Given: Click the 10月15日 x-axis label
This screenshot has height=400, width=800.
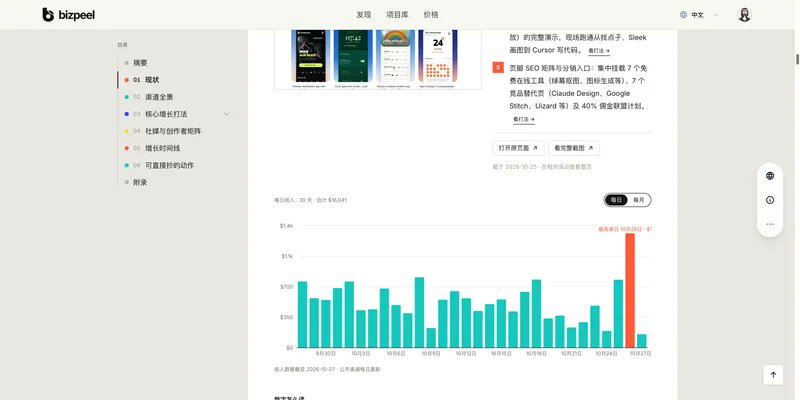Looking at the screenshot, I should coord(502,354).
